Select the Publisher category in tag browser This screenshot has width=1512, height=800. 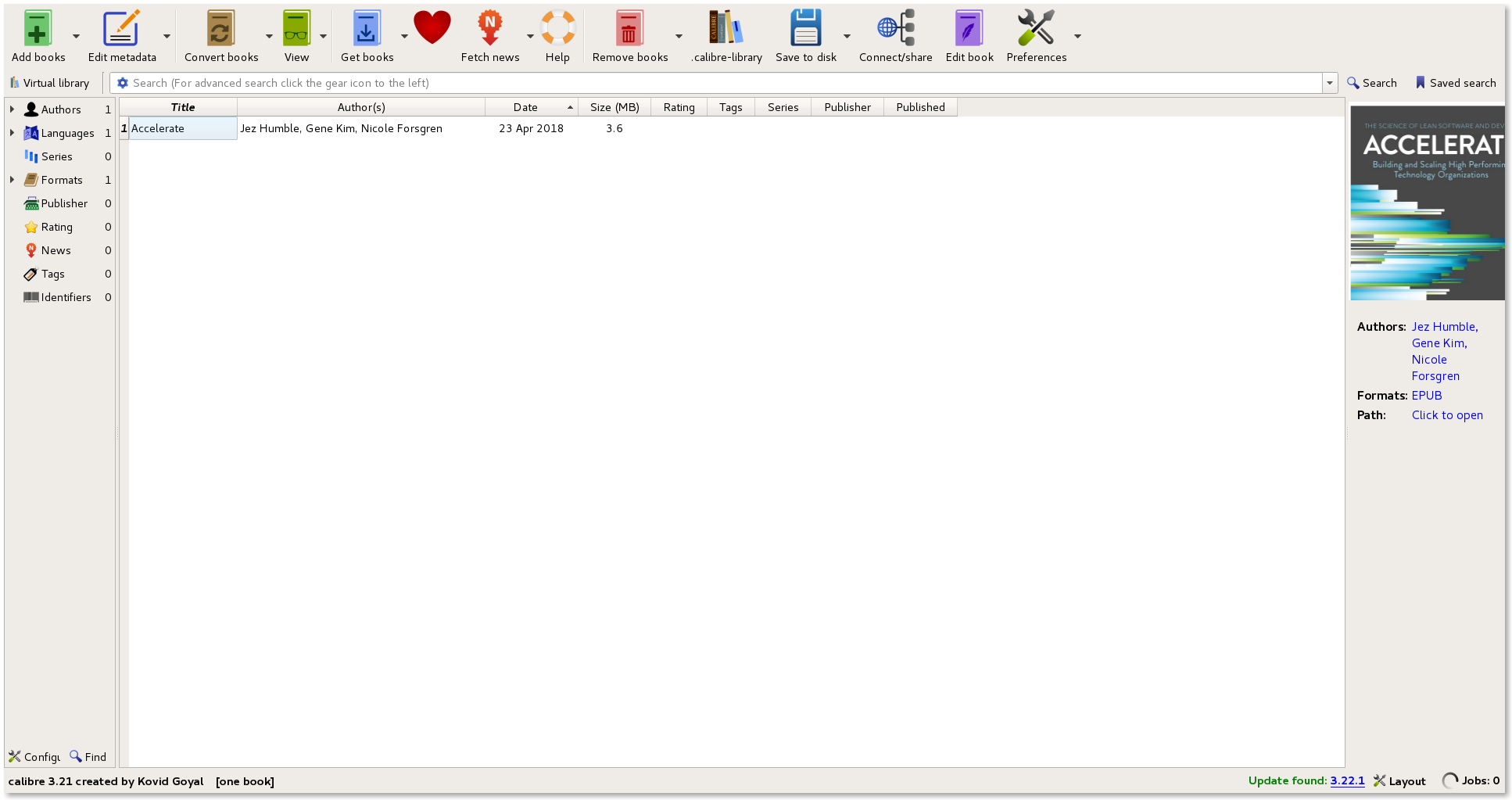point(64,203)
